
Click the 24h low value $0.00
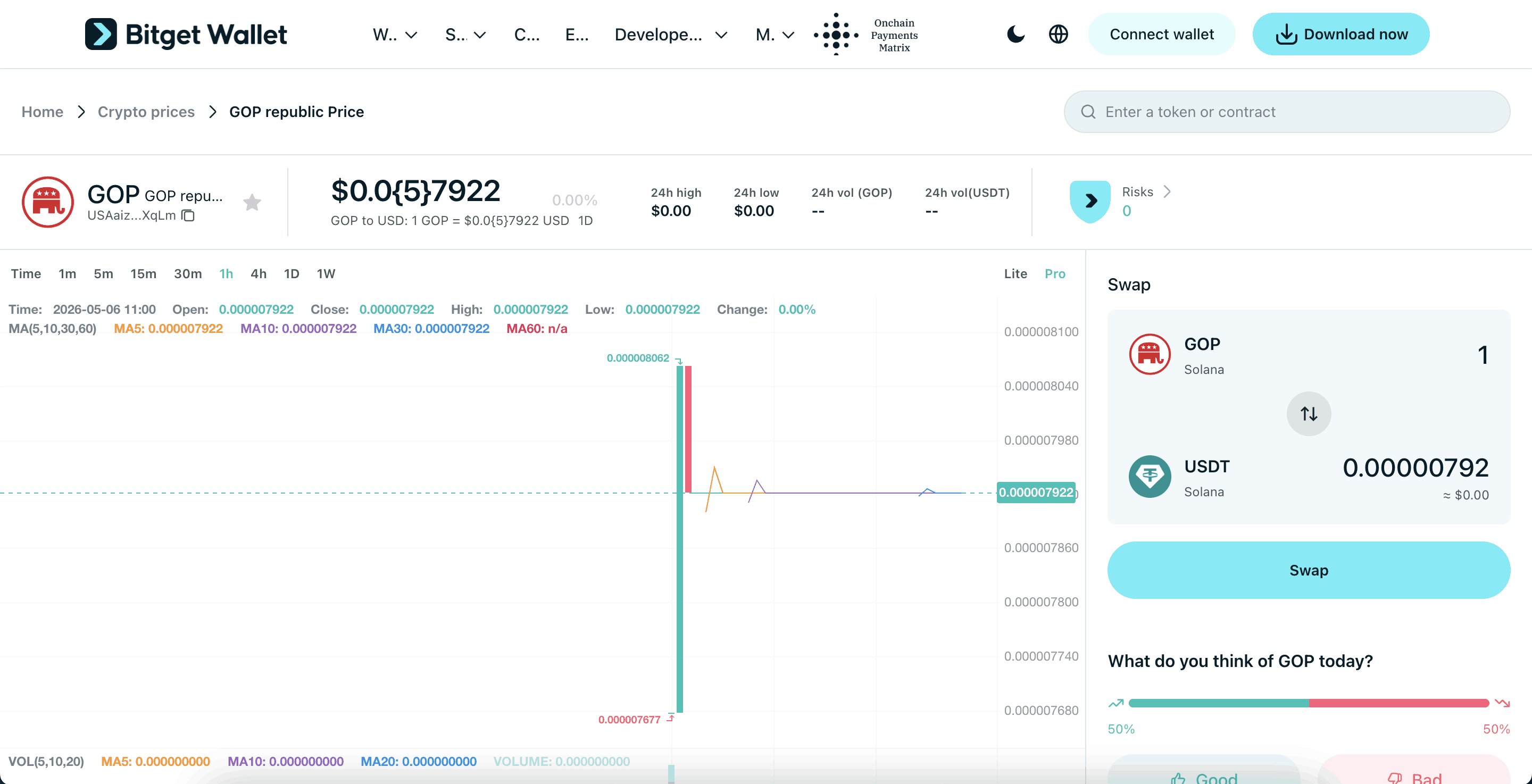[754, 211]
